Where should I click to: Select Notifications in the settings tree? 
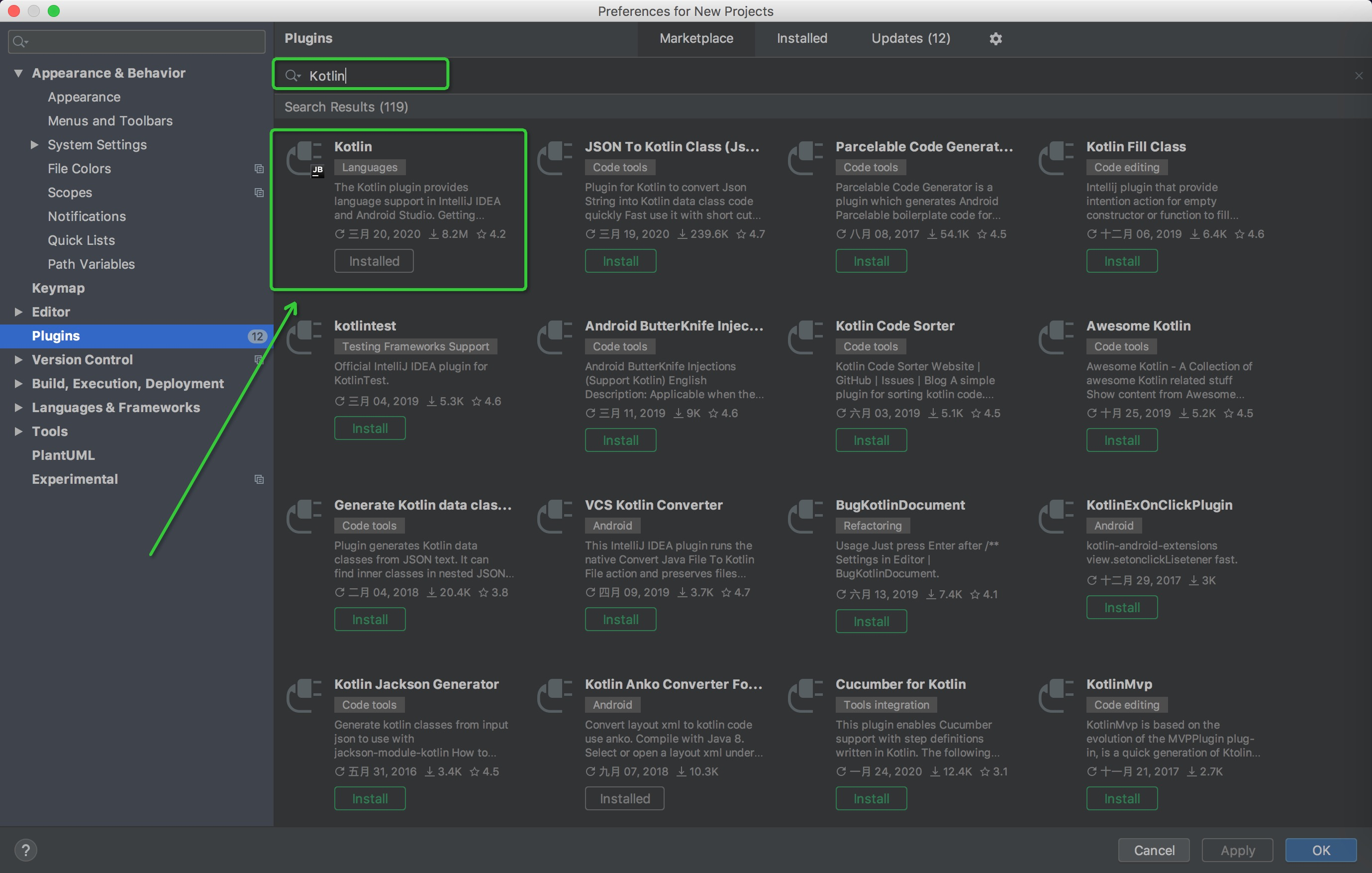tap(87, 216)
